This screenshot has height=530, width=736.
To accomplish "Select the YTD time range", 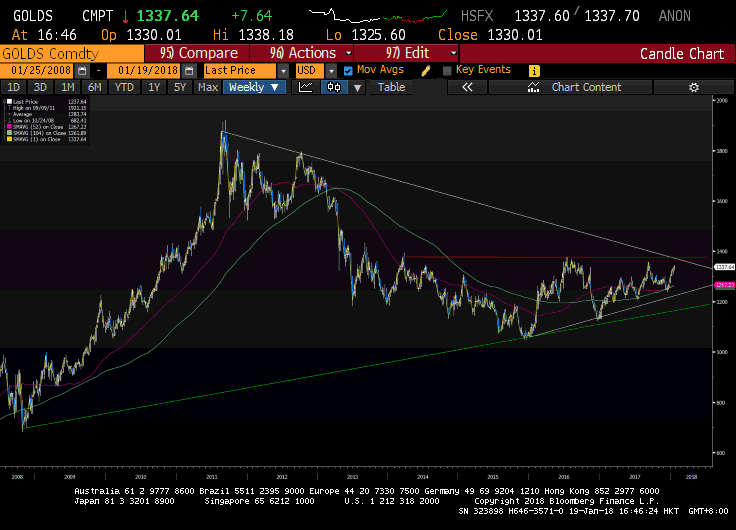I will (x=124, y=87).
